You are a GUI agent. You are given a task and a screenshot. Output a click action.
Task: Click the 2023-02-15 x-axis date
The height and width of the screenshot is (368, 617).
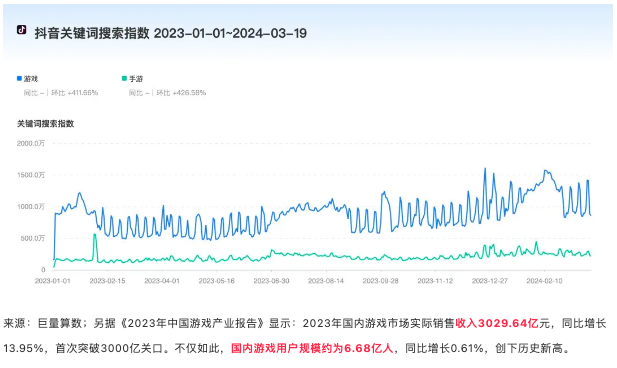coord(107,281)
